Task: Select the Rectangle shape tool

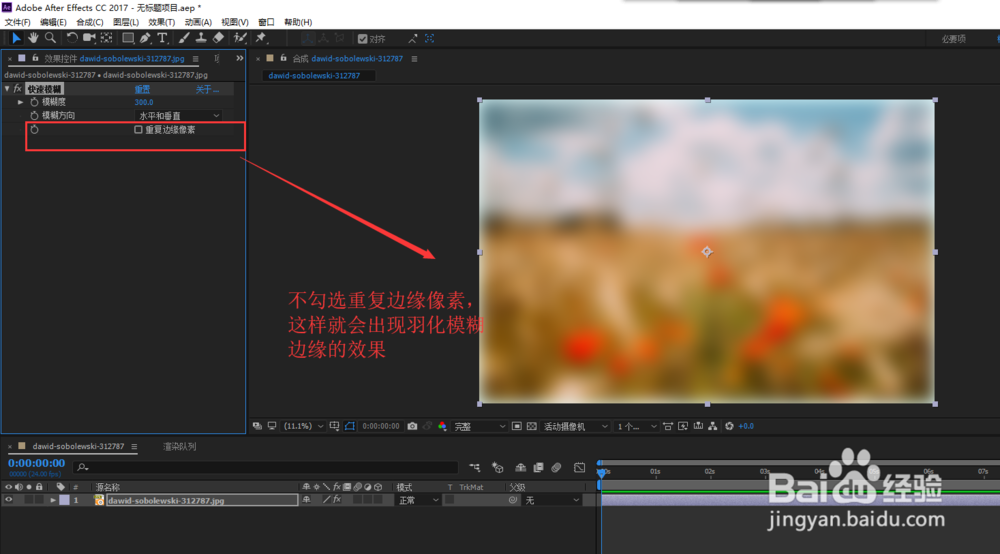Action: click(128, 38)
